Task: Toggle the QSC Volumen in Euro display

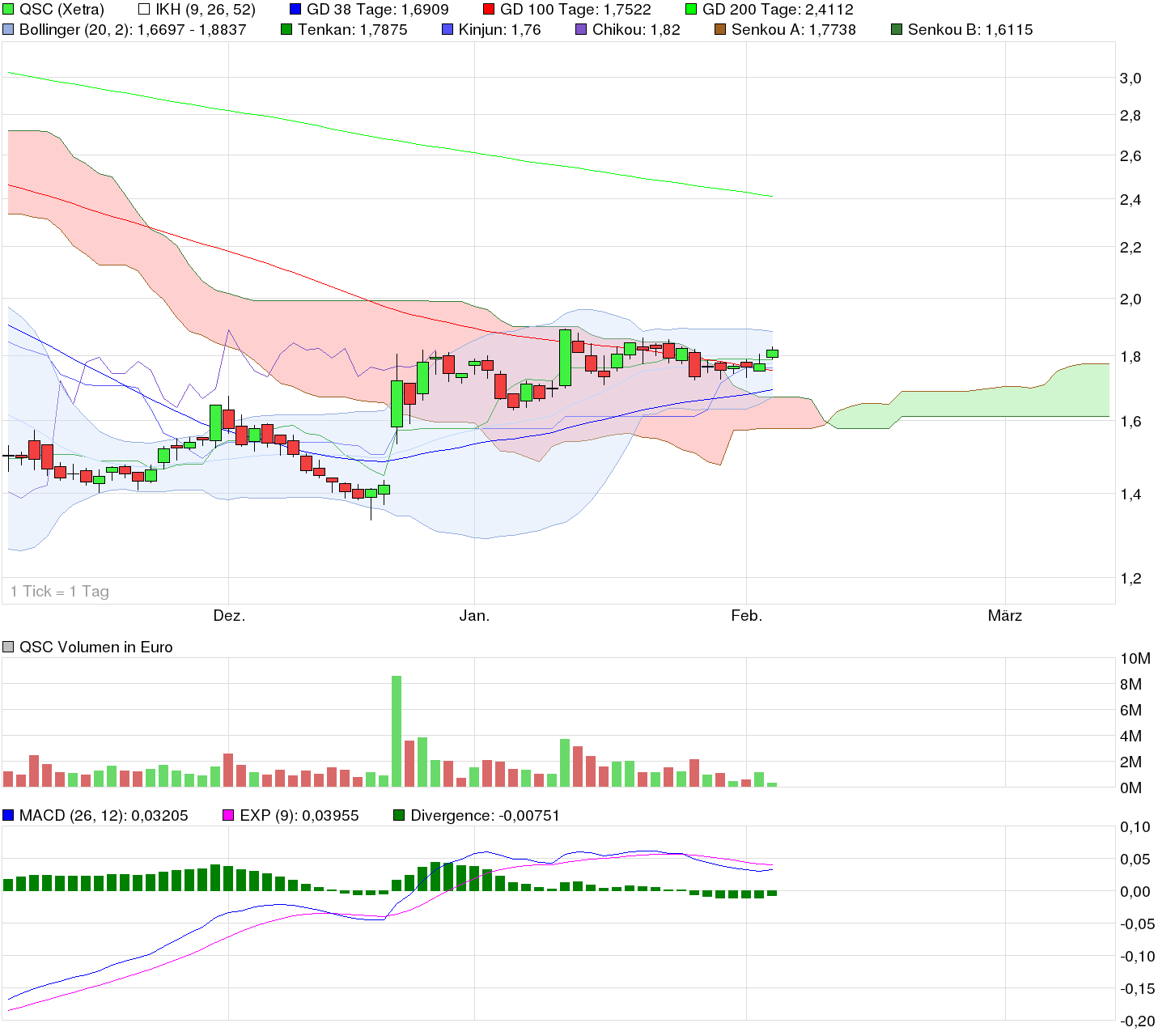Action: 8,647
